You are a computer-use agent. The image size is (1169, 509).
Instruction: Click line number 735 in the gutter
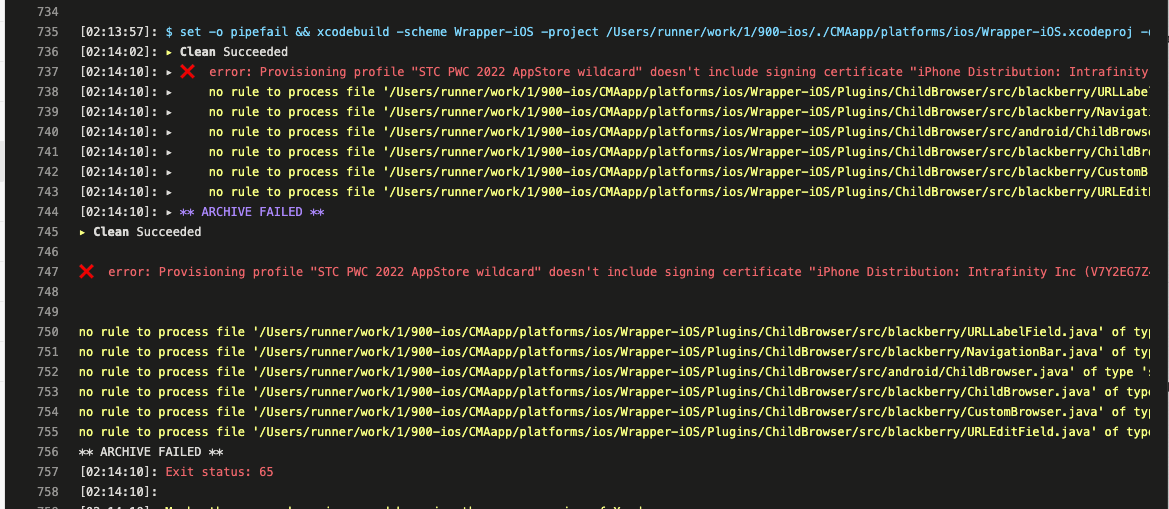[x=47, y=32]
